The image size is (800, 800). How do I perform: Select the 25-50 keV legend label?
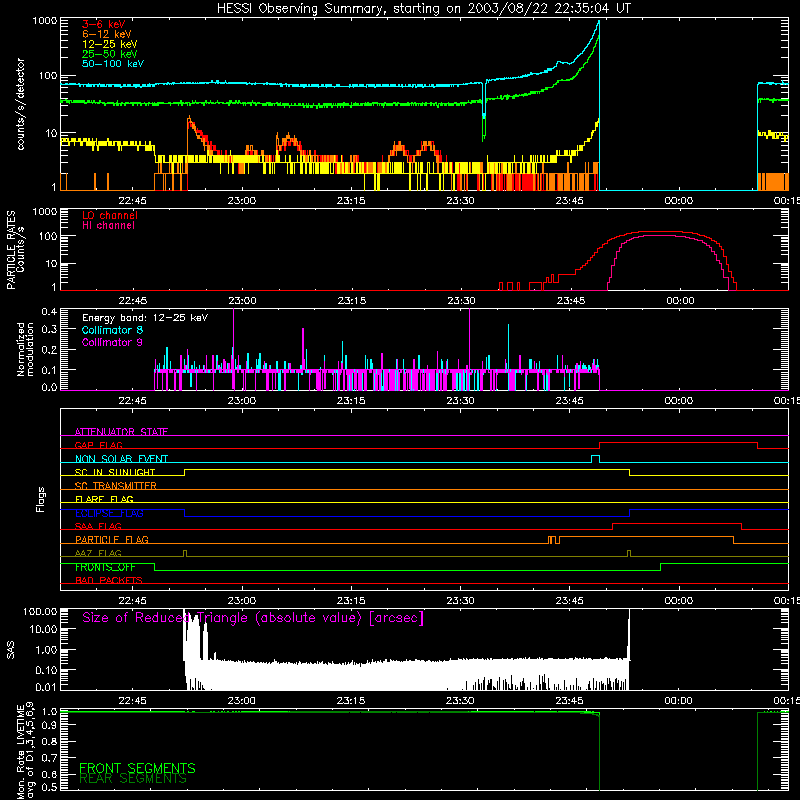110,54
